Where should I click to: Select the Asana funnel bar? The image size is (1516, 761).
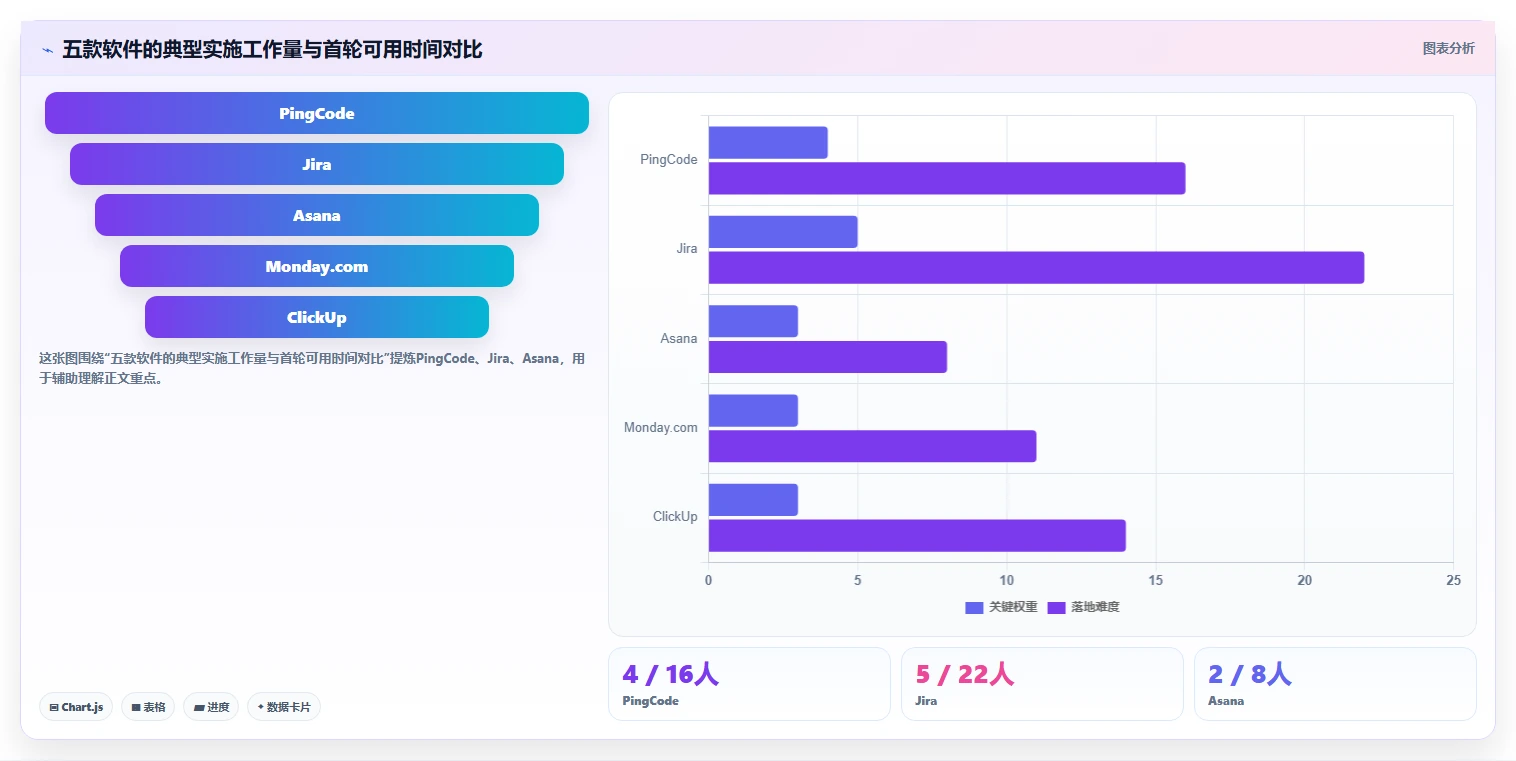coord(317,215)
